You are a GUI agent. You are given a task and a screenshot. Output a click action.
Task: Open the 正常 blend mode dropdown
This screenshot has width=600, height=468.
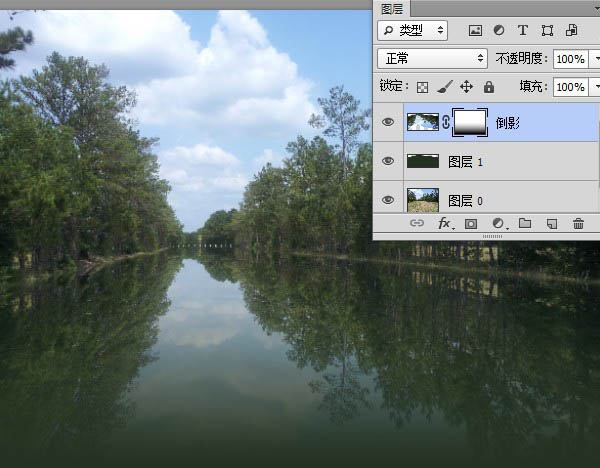tap(432, 59)
